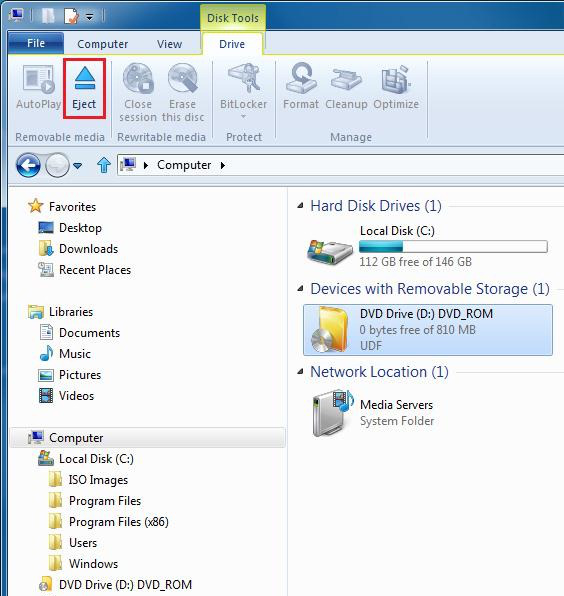
Task: Open recent locations dropdown arrow beside Forward
Action: point(78,166)
